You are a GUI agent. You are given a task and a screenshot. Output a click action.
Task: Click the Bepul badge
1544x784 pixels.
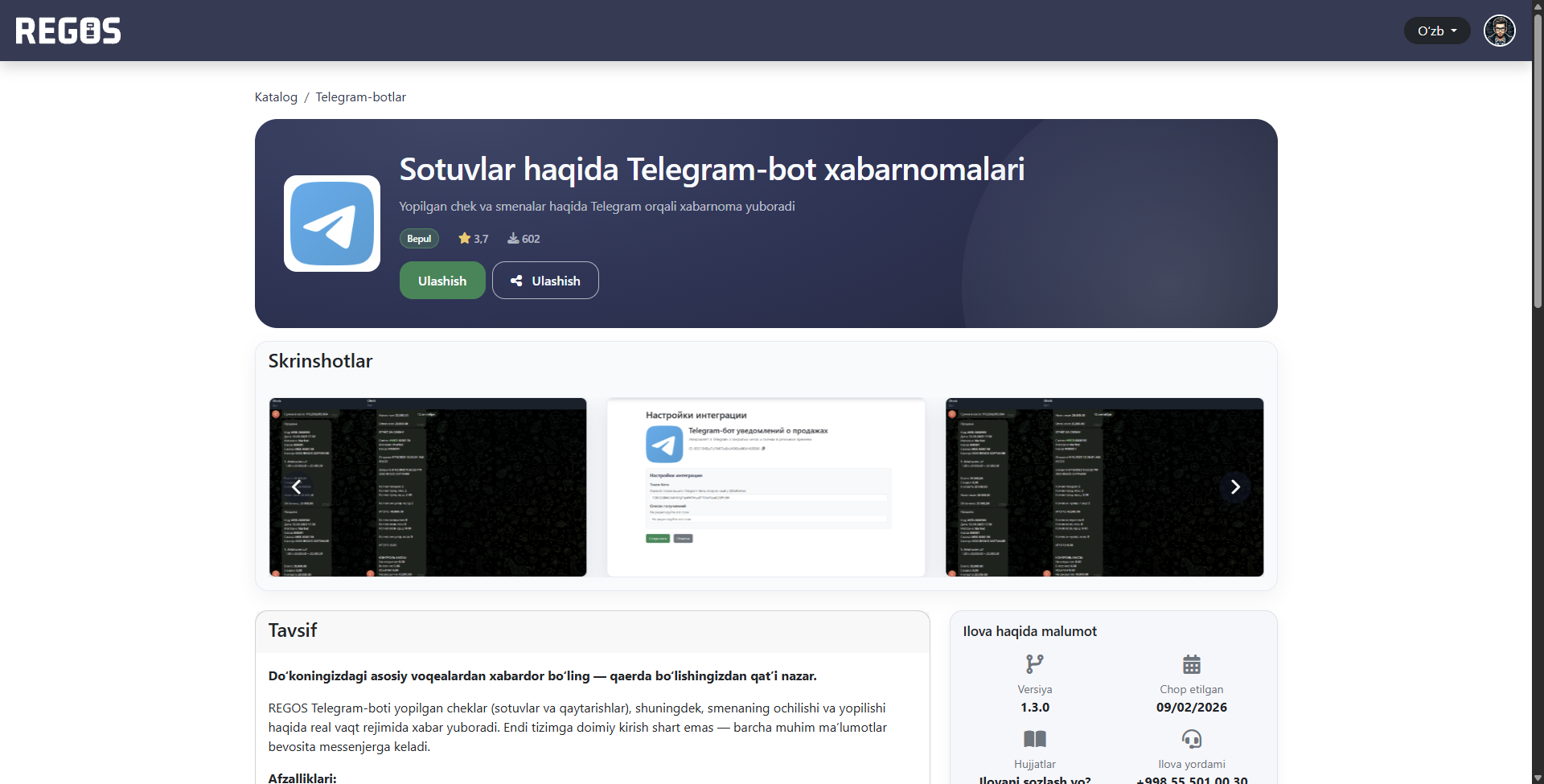pos(419,239)
